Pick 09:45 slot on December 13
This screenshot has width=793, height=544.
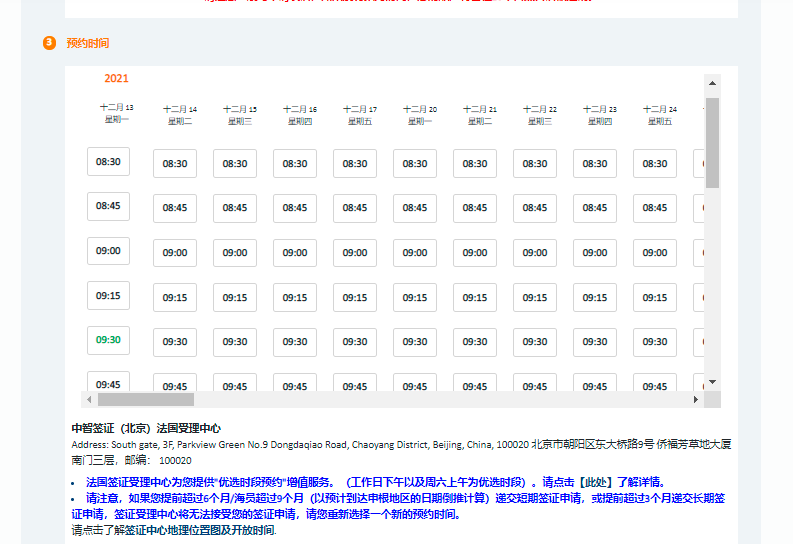point(108,382)
